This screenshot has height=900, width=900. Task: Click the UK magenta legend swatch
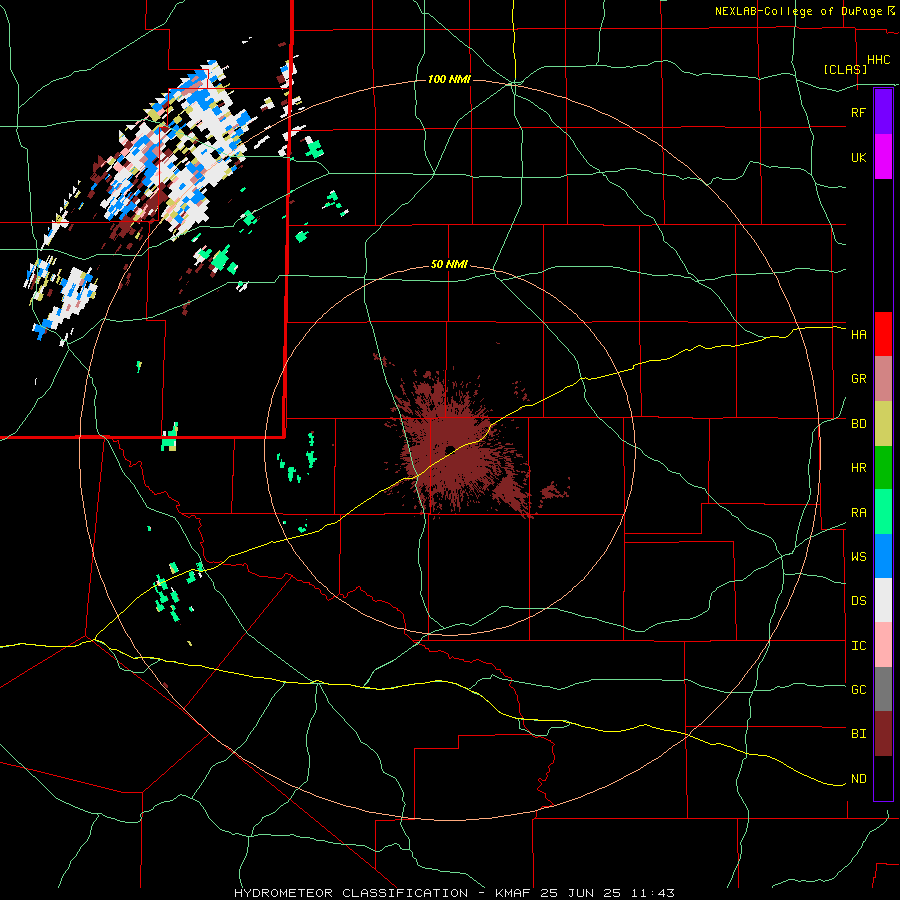click(883, 157)
